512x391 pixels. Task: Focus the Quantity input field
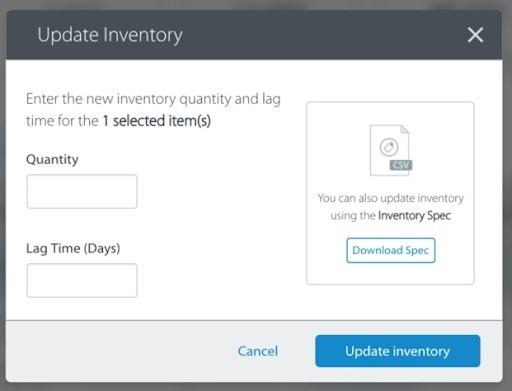click(x=82, y=191)
